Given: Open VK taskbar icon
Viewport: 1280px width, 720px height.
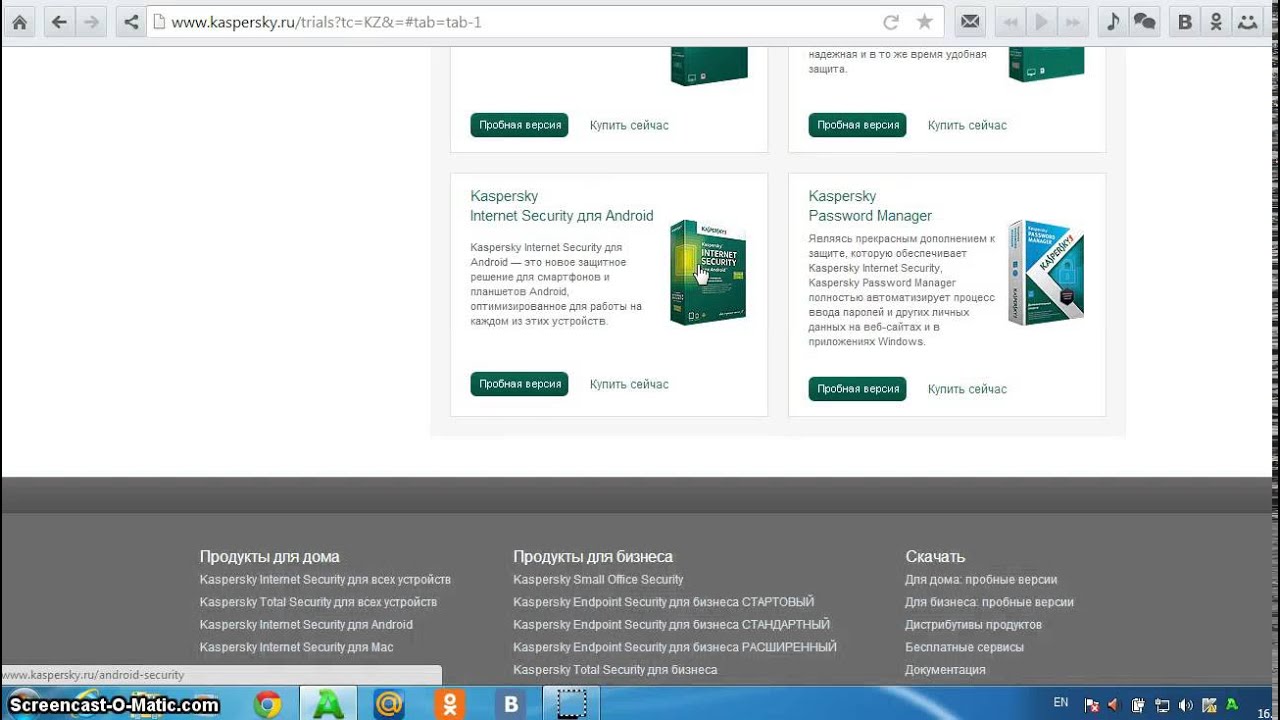Looking at the screenshot, I should (511, 705).
